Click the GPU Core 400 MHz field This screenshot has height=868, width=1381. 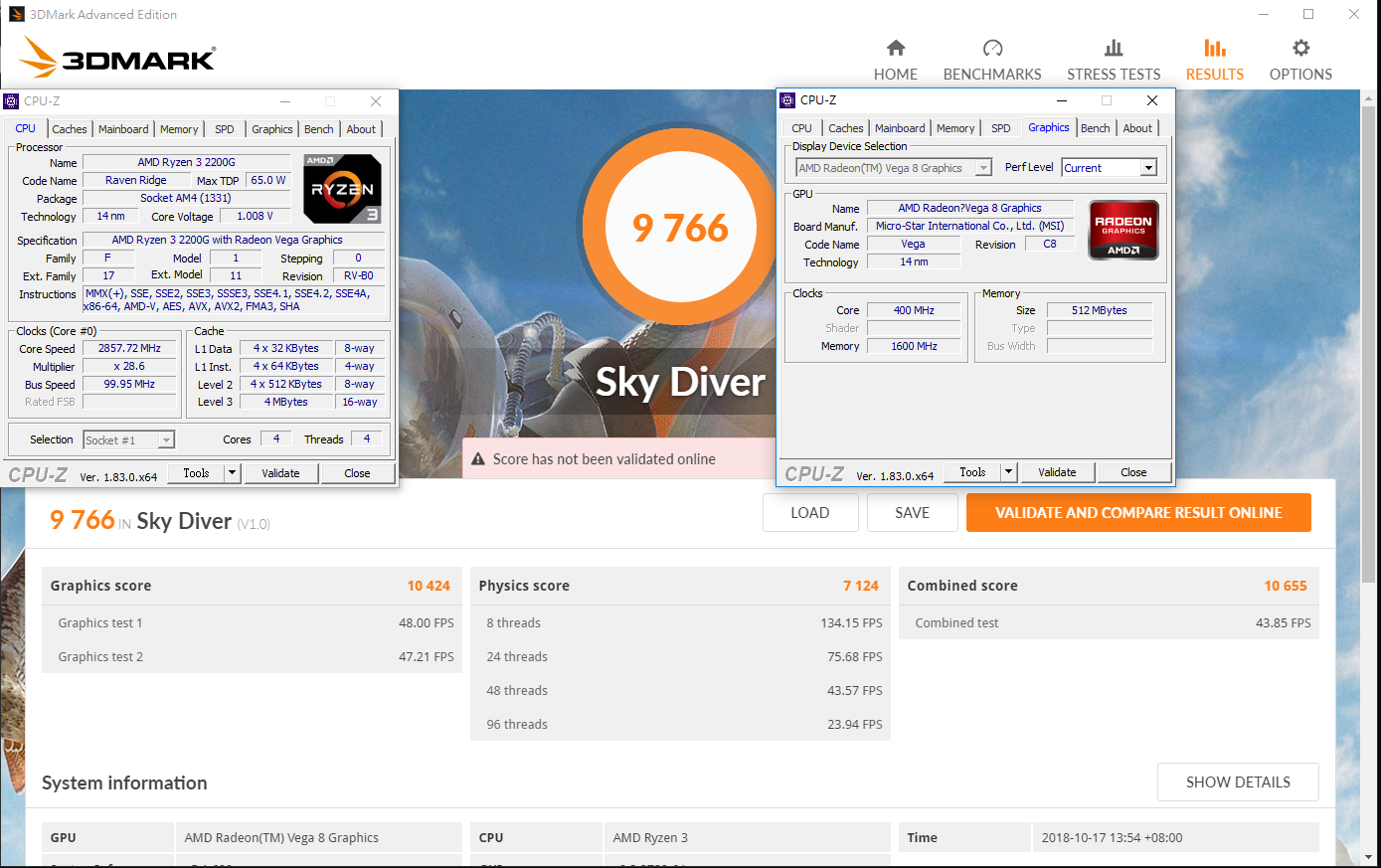pos(914,310)
